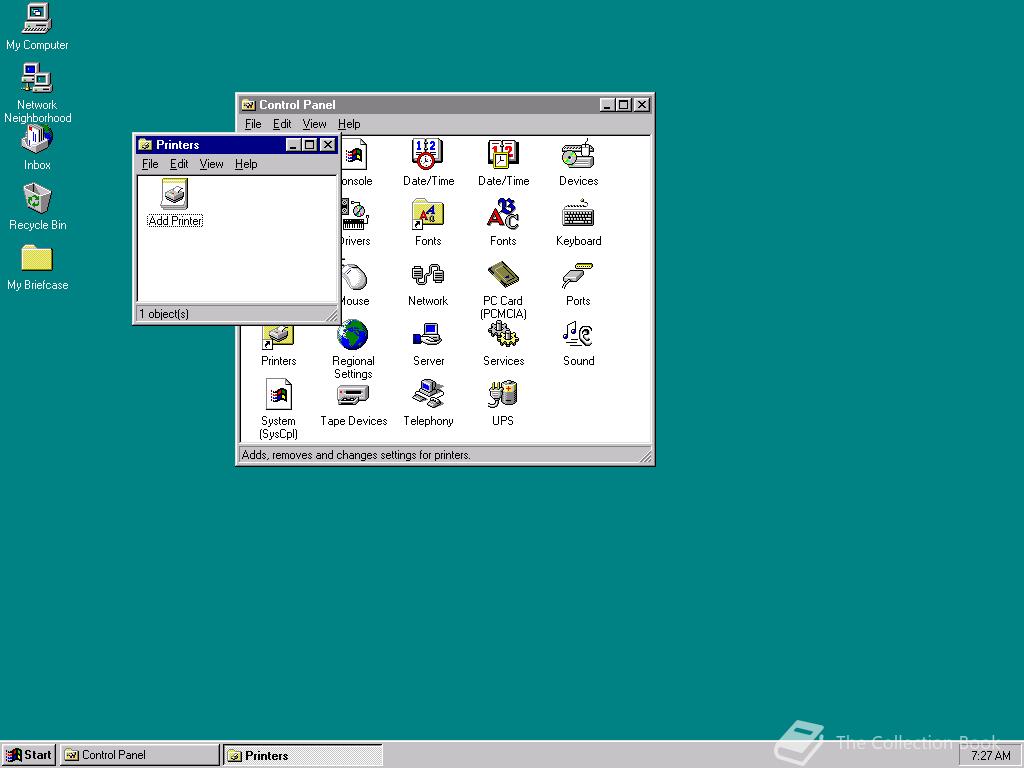
Task: Click the Printers window system menu icon
Action: (x=145, y=144)
